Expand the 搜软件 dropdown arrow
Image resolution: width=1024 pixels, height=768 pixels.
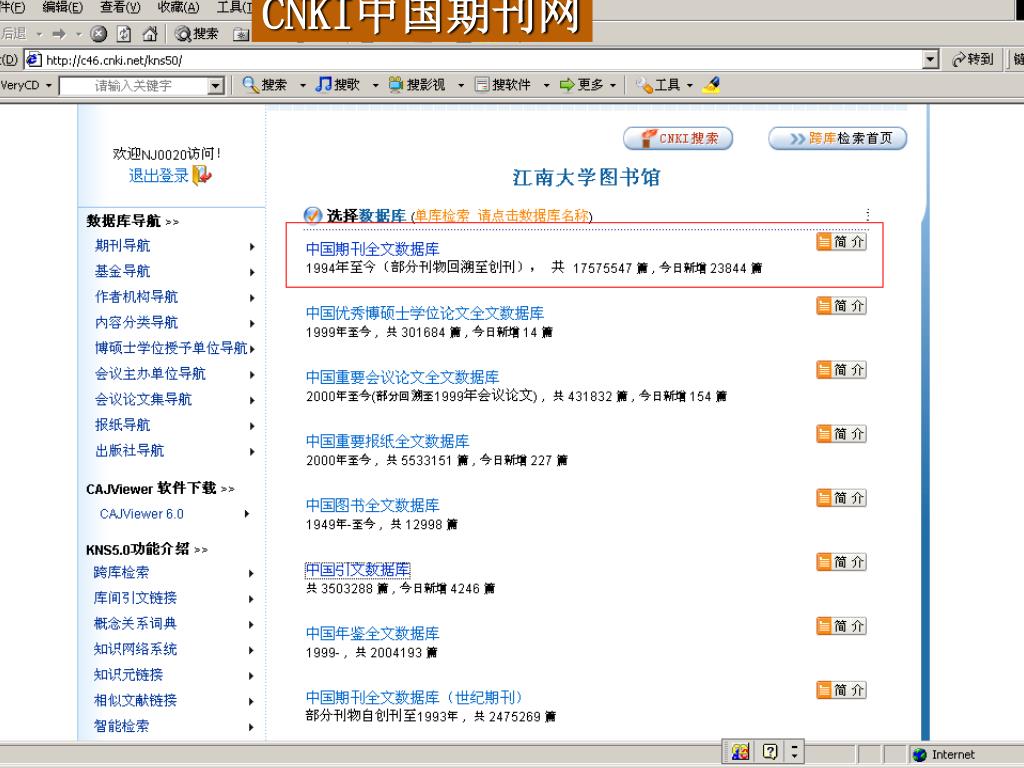pyautogui.click(x=546, y=85)
